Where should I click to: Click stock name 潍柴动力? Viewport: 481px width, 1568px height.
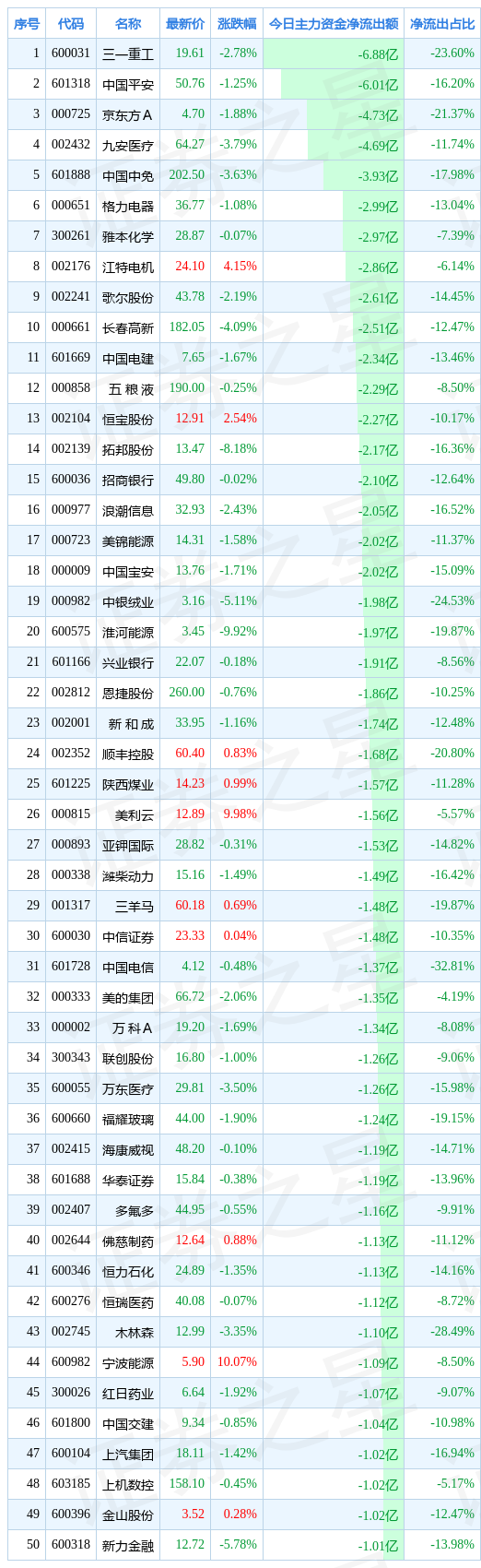tap(128, 875)
